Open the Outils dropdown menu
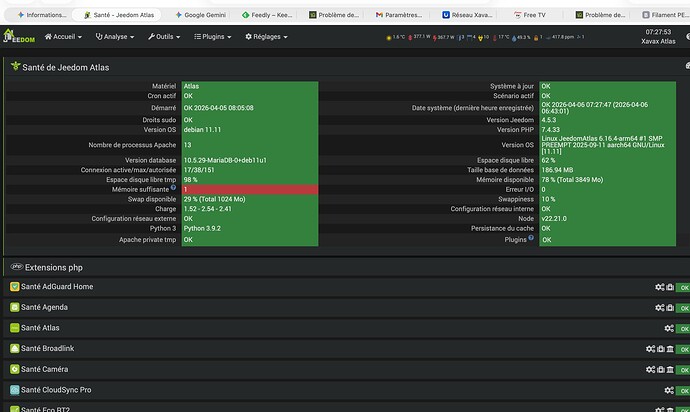Screen dimensions: 690x412 (x=164, y=37)
